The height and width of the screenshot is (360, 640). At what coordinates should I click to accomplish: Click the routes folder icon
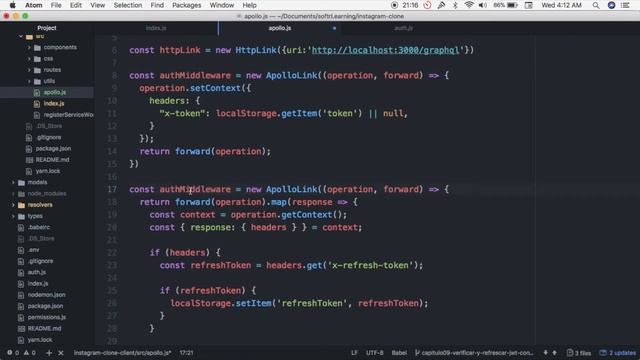tap(38, 70)
